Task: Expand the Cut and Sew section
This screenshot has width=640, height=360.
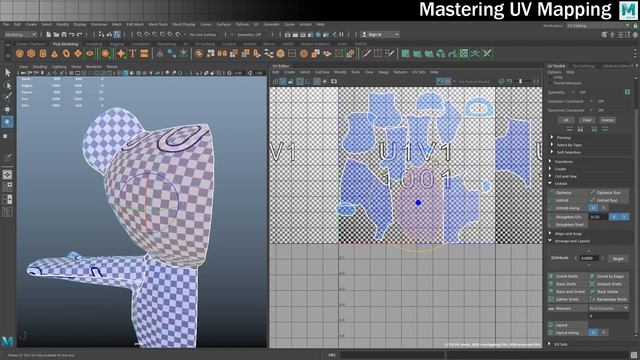Action: pyautogui.click(x=550, y=176)
